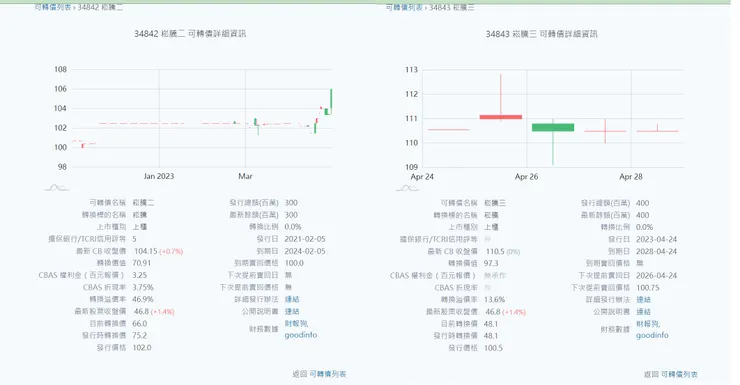Select issue conversion price 75.2
740x385 pixels.
point(140,335)
